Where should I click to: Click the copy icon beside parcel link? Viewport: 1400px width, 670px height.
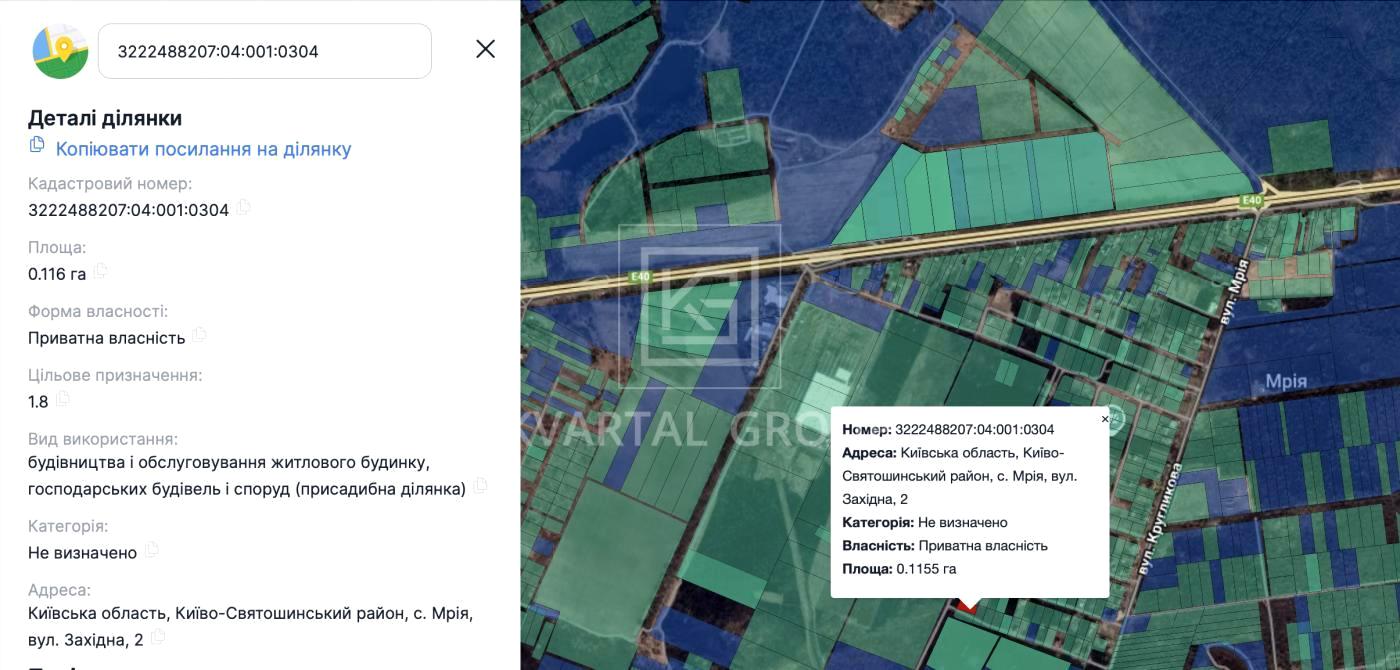coord(37,145)
